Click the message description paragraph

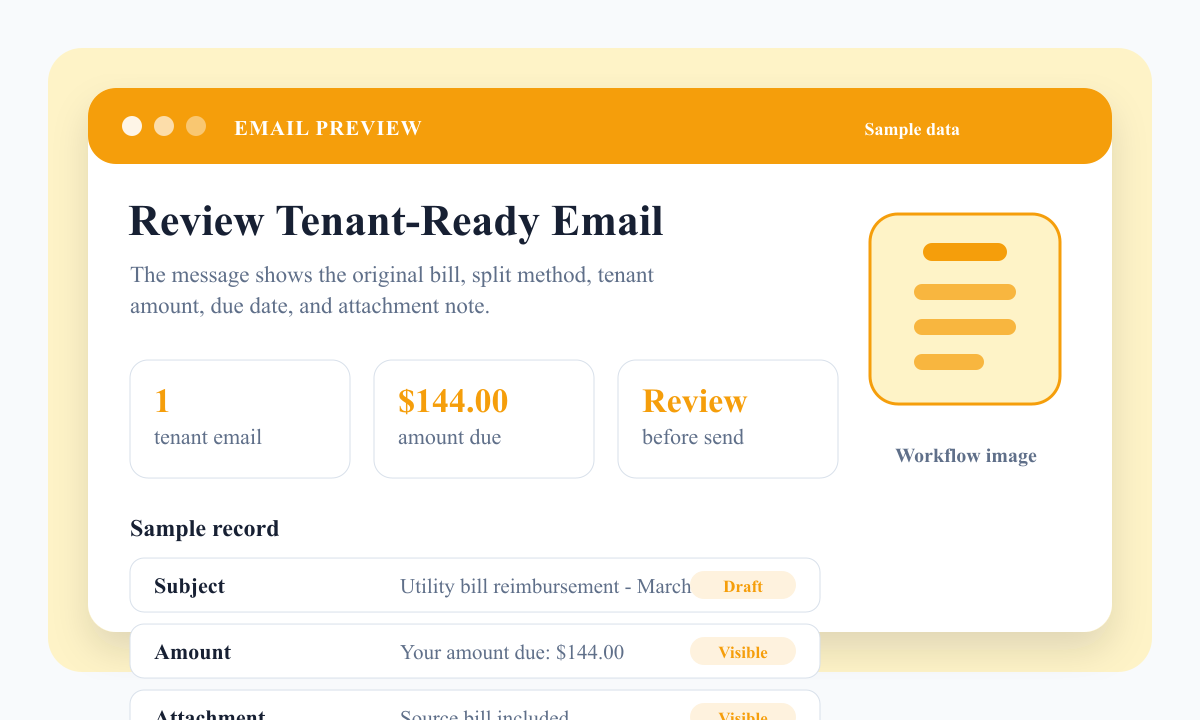[x=392, y=290]
